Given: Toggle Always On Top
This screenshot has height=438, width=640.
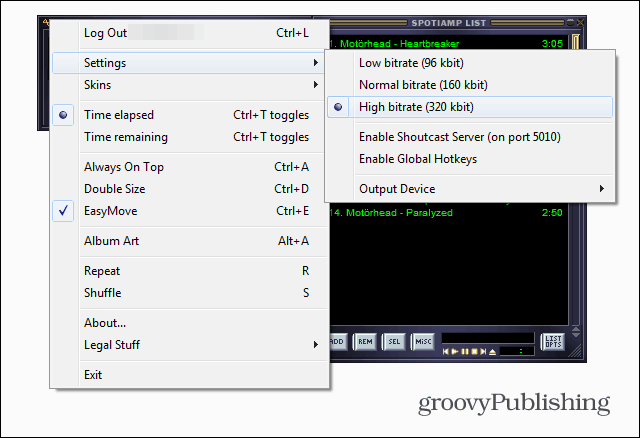Looking at the screenshot, I should tap(189, 167).
